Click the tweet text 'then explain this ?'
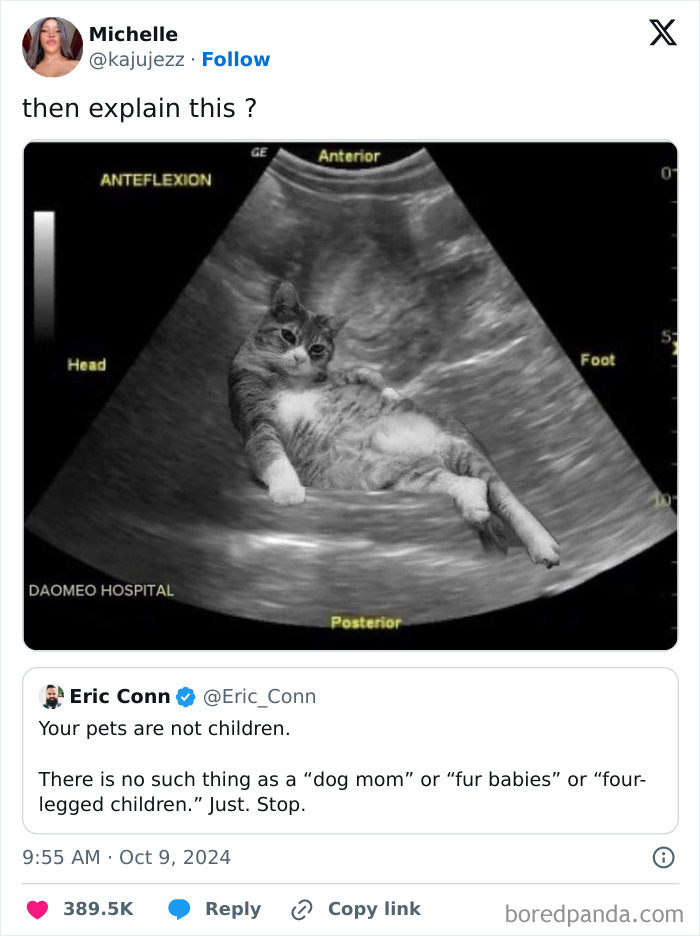 (137, 108)
